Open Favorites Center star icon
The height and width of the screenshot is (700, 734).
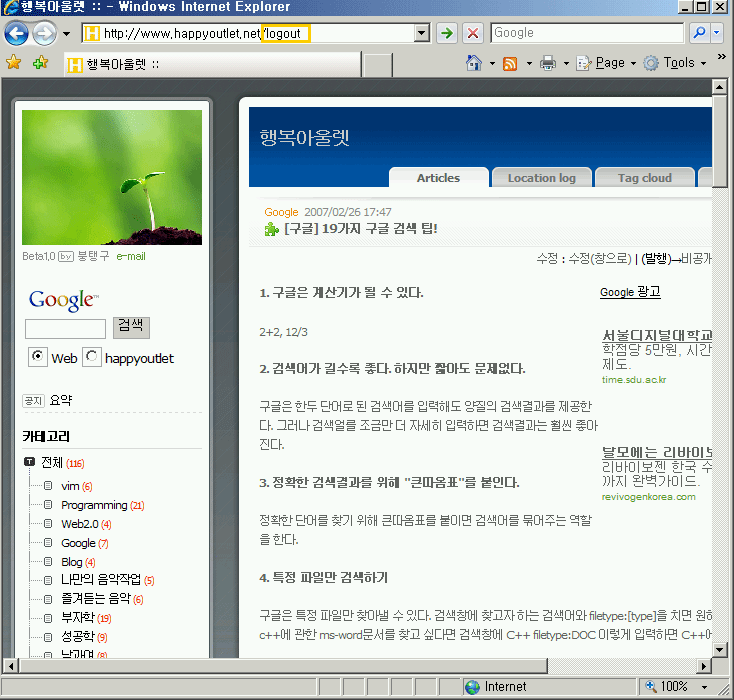(14, 62)
